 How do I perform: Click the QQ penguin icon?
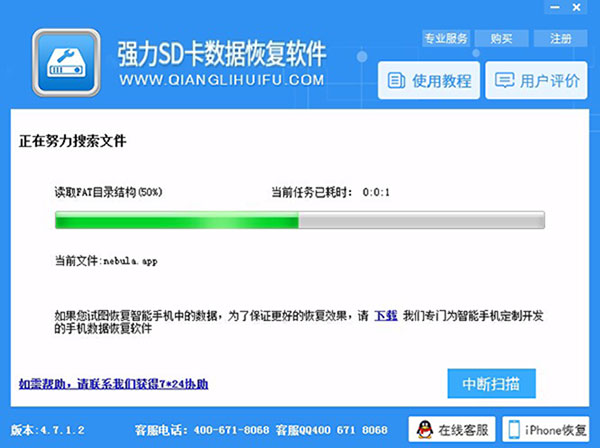(424, 430)
